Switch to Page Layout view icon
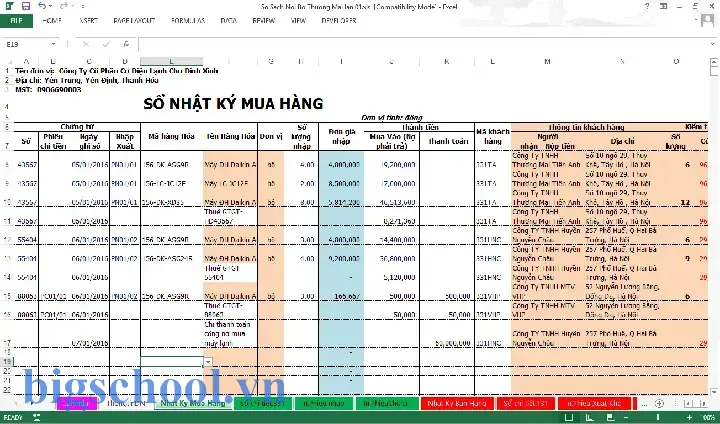The image size is (720, 424). (589, 417)
